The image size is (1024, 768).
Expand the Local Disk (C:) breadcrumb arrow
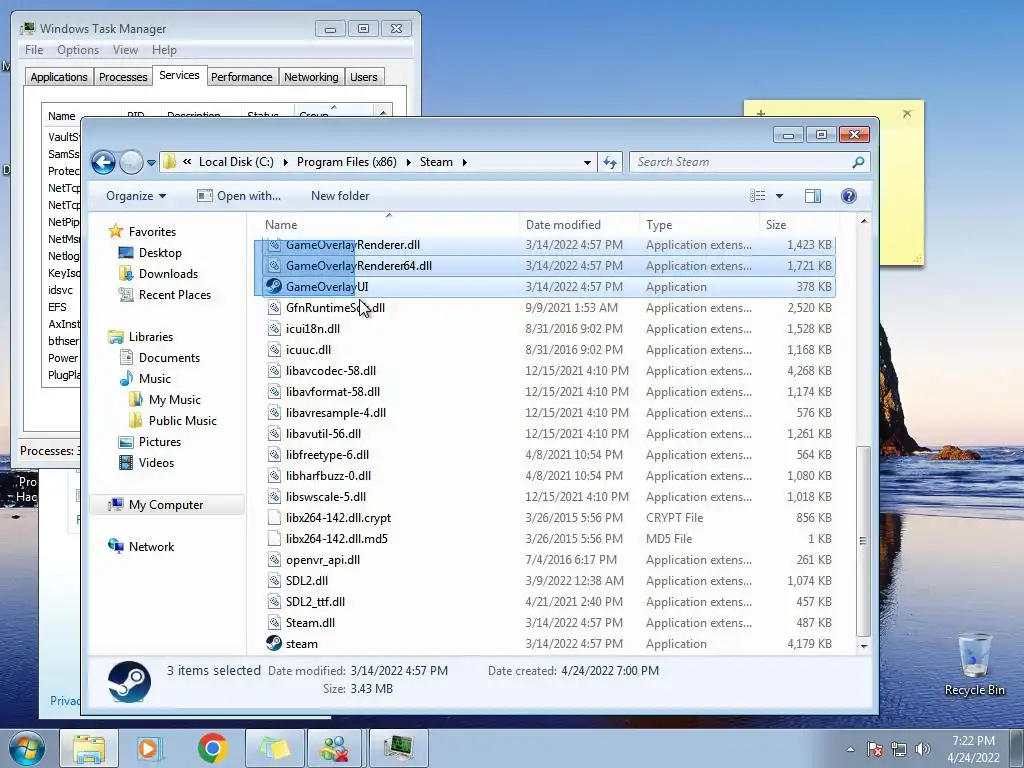[x=285, y=162]
